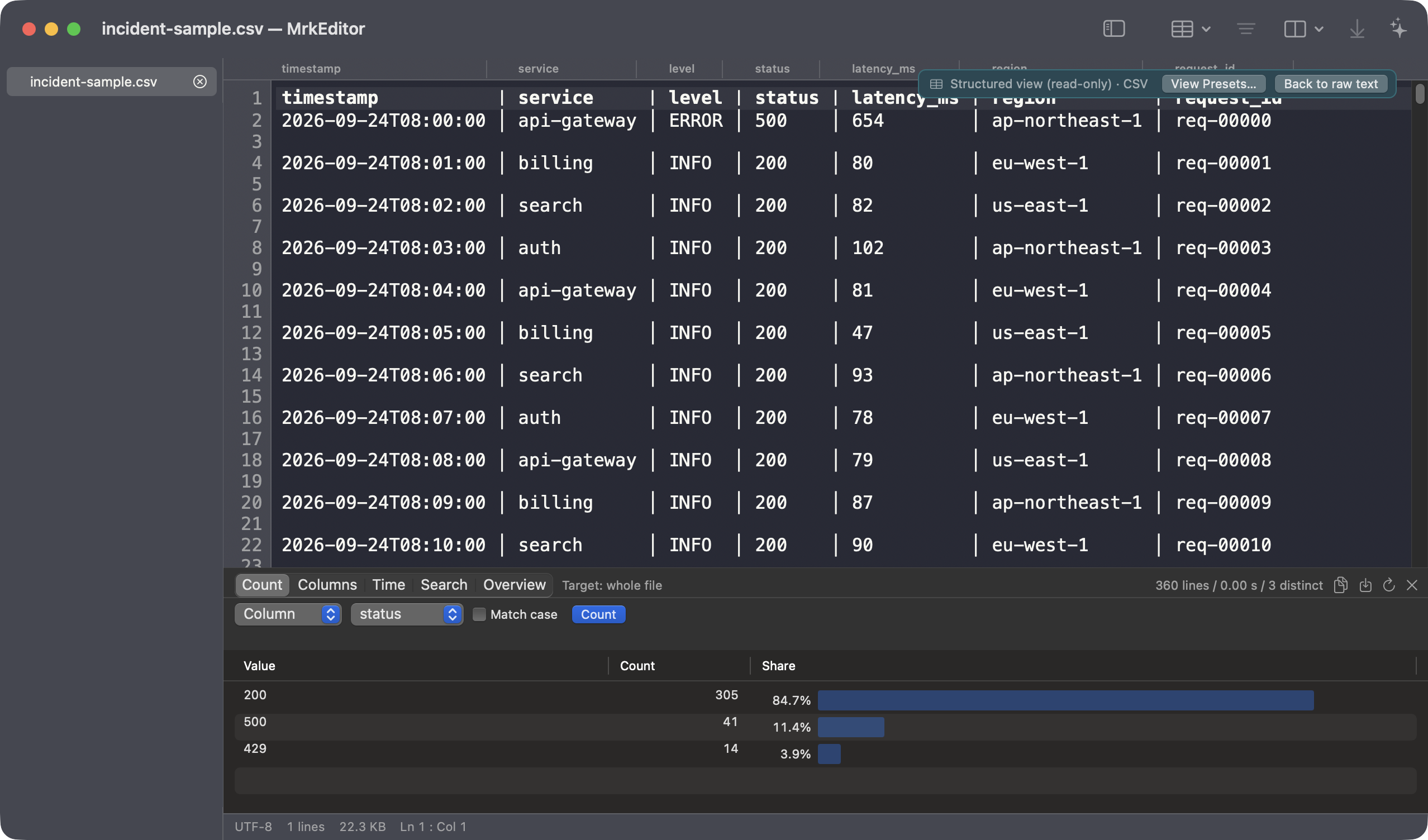The width and height of the screenshot is (1428, 840).
Task: Click Back to raw text button
Action: click(1331, 84)
